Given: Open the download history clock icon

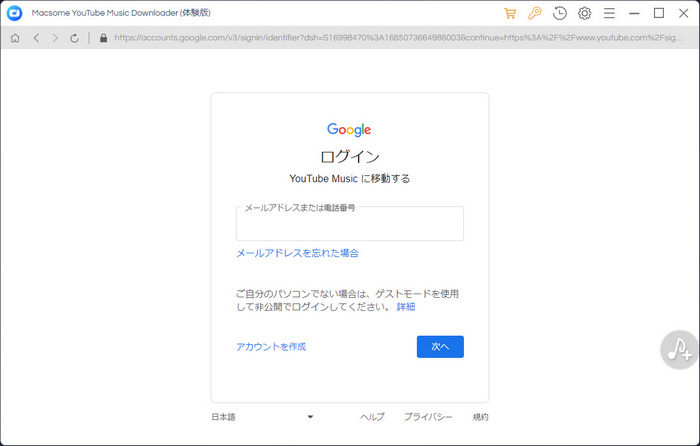Looking at the screenshot, I should tap(559, 13).
